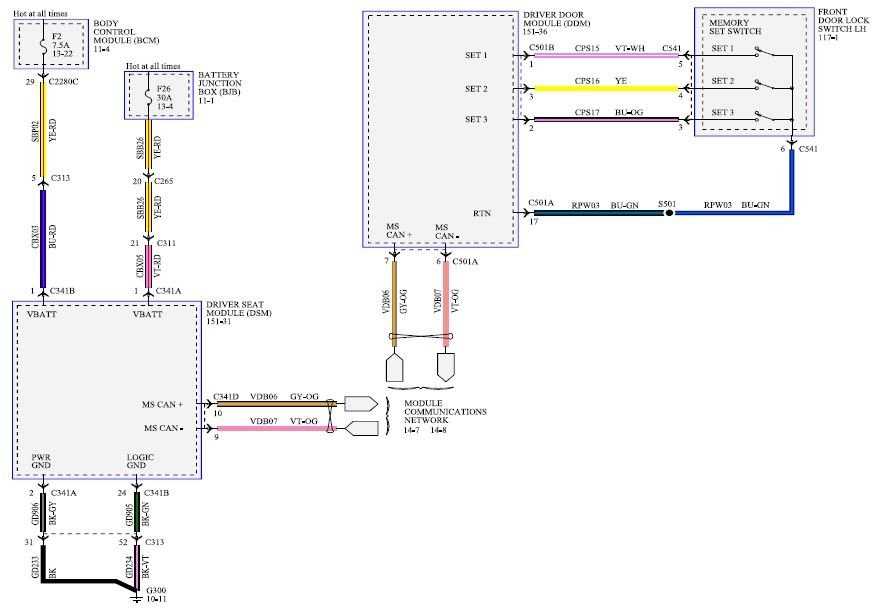The height and width of the screenshot is (612, 888).
Task: Click MS CAN - terminal in Driver Seat Module
Action: tap(164, 428)
